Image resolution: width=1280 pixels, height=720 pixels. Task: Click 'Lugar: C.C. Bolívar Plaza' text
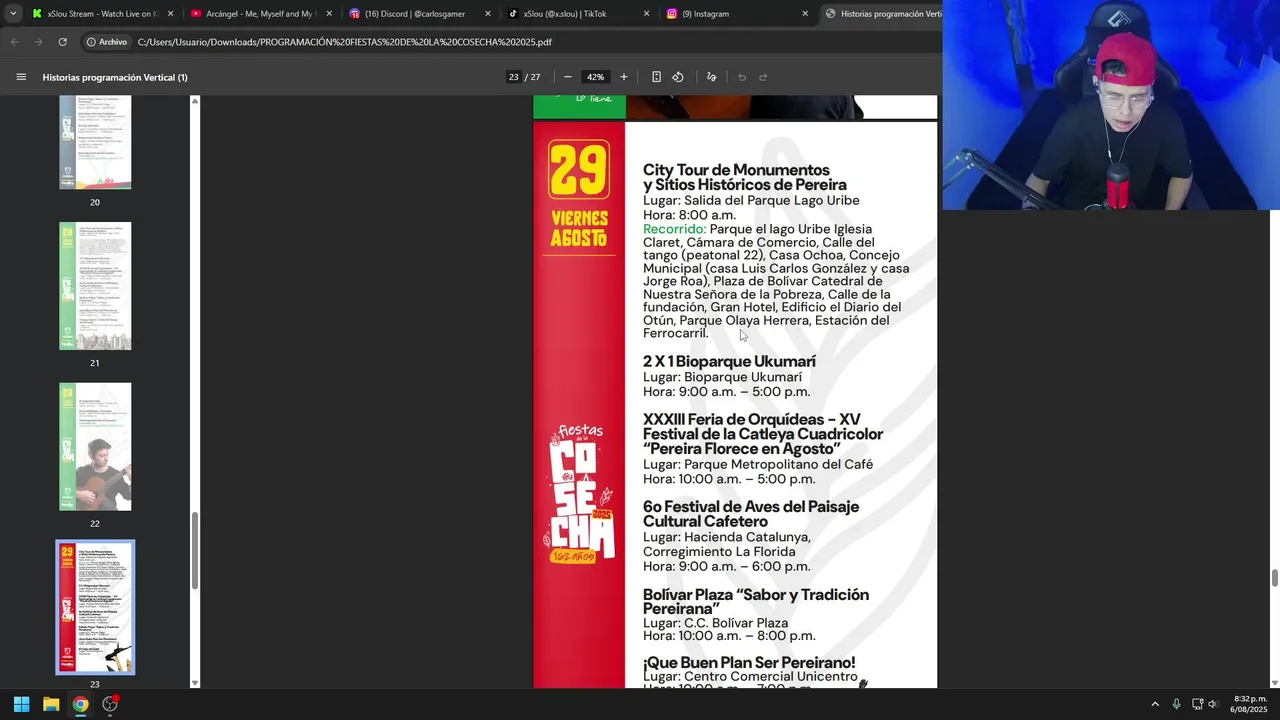(x=715, y=623)
